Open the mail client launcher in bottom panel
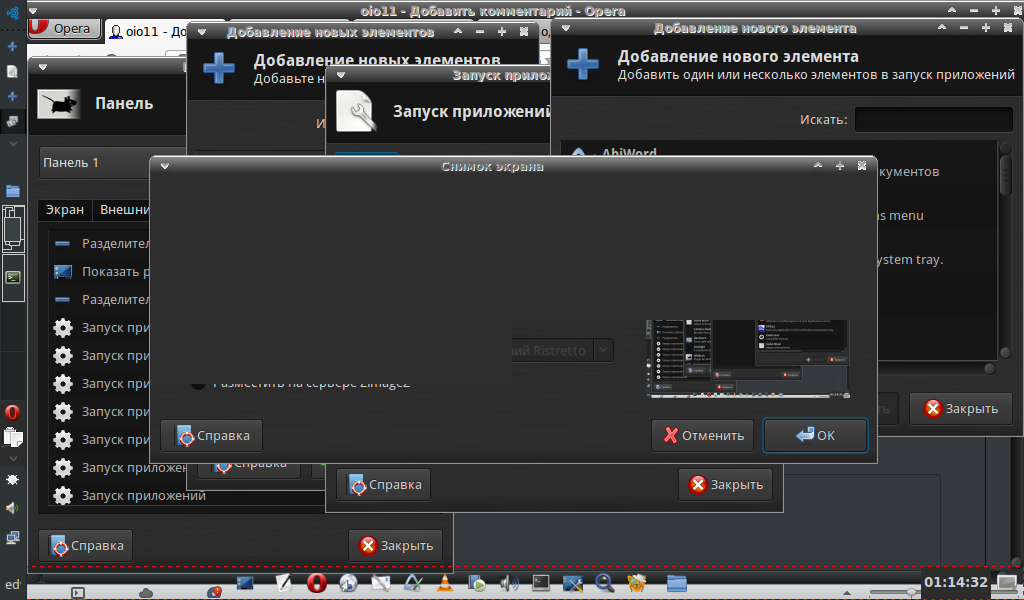Screen dimensions: 1024x600 (x=381, y=582)
